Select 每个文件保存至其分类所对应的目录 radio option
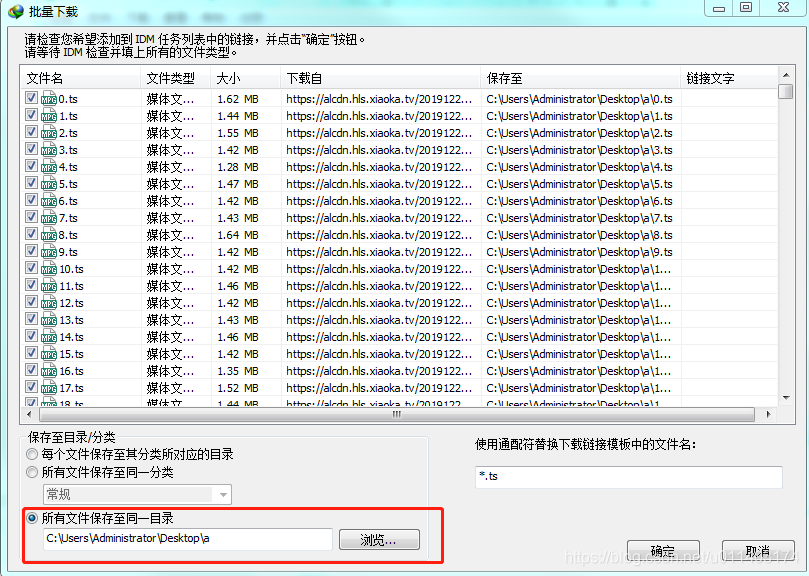This screenshot has height=576, width=809. tap(32, 454)
